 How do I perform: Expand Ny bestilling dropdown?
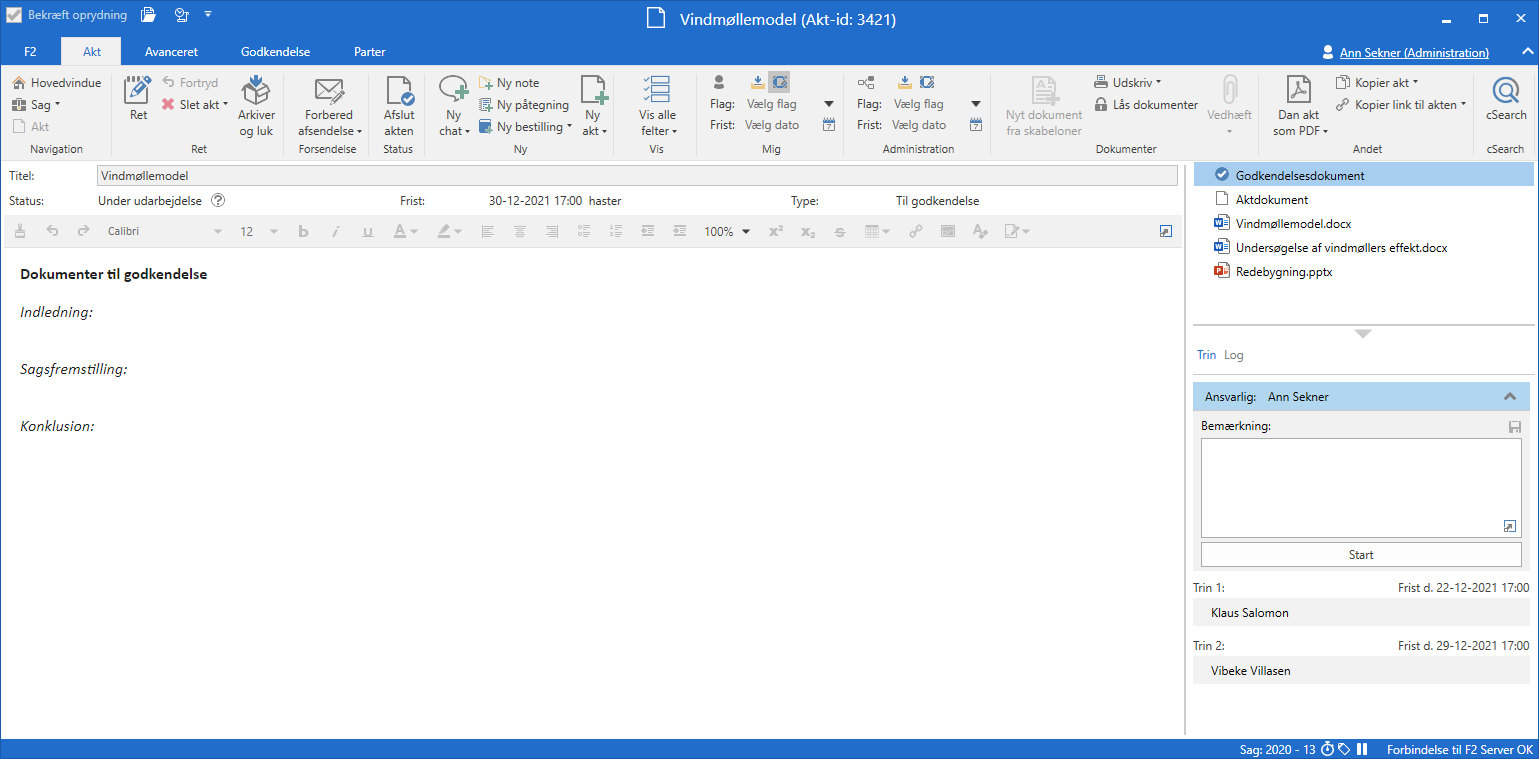tap(525, 127)
